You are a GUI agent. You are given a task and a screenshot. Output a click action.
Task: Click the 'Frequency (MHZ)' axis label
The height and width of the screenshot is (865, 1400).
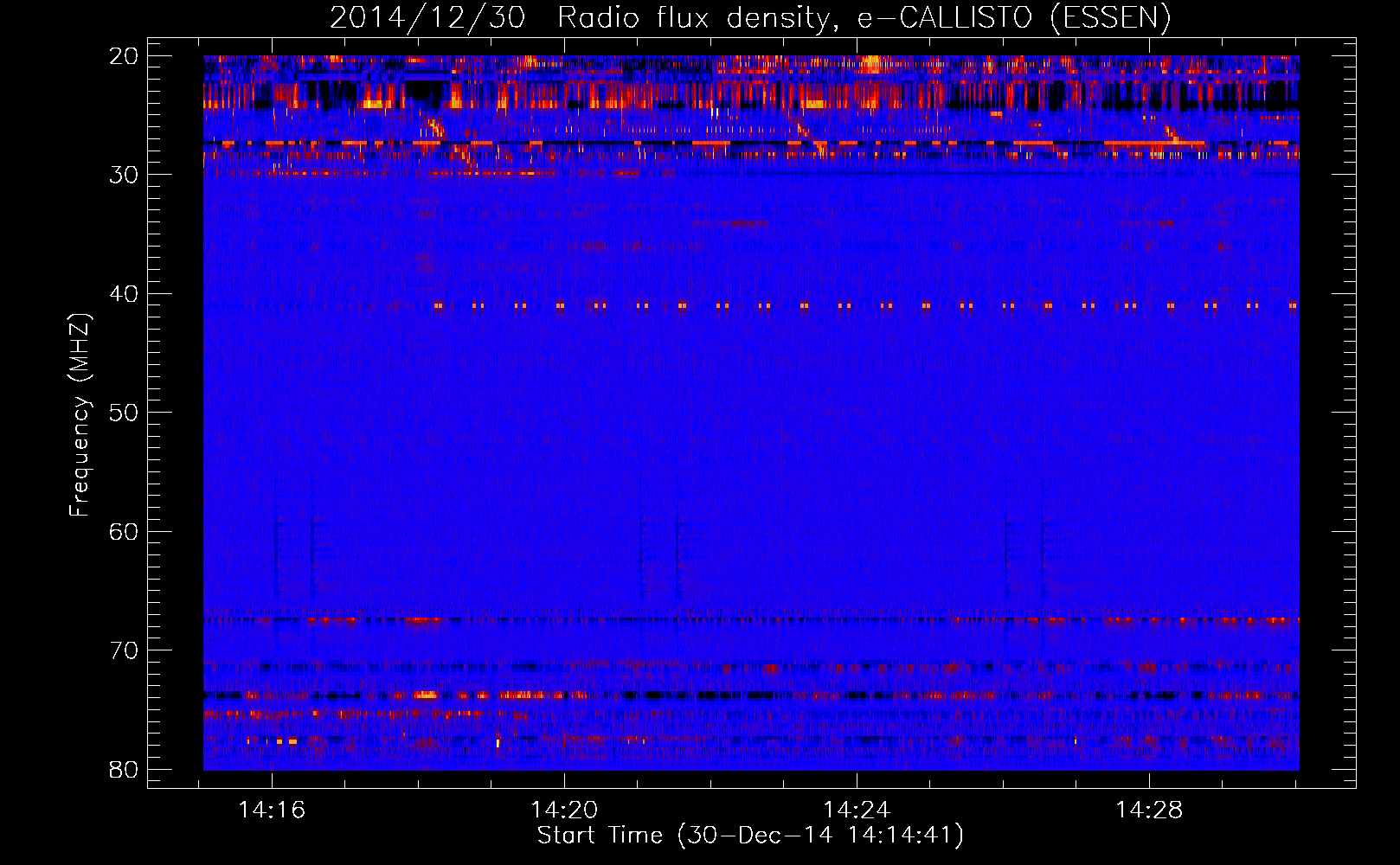pos(80,415)
